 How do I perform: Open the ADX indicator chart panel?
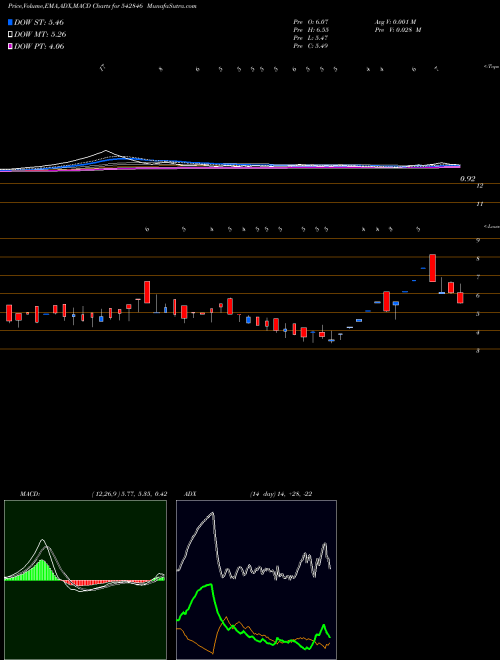[256, 580]
